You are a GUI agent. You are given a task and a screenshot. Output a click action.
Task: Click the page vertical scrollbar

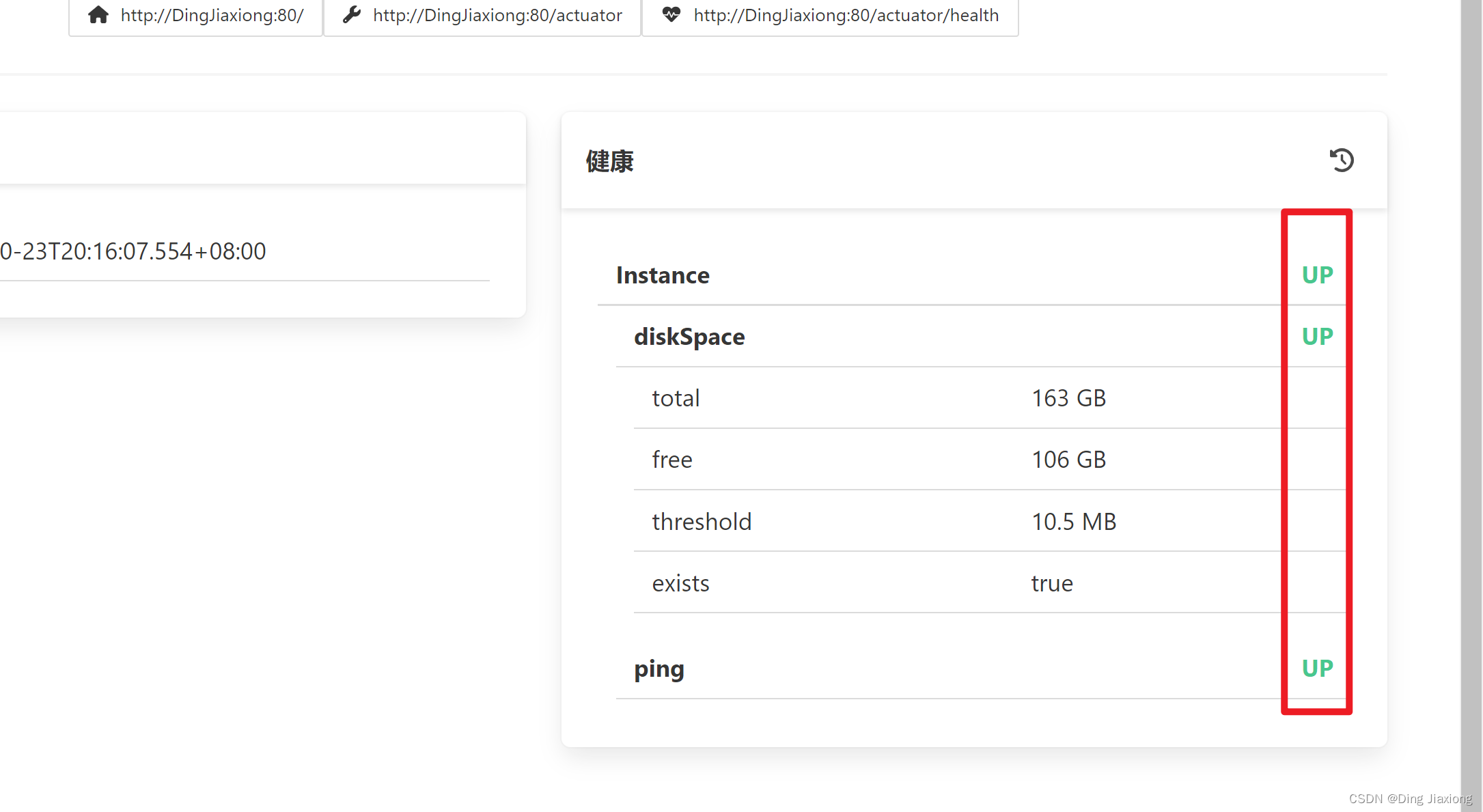coord(1471,406)
